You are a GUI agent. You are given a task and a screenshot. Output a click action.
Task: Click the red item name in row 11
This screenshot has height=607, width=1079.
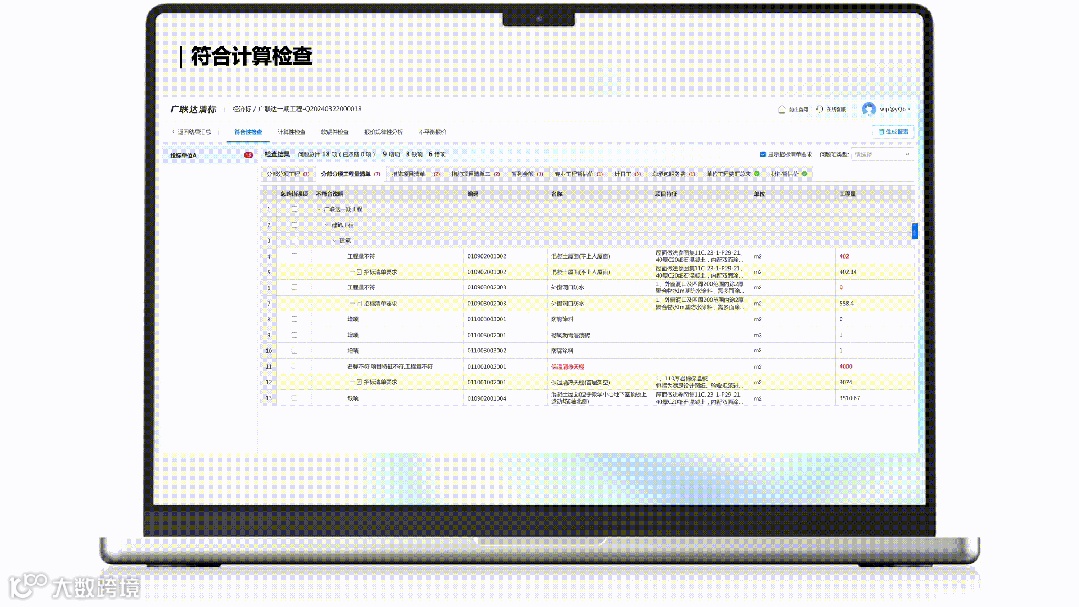coord(568,367)
